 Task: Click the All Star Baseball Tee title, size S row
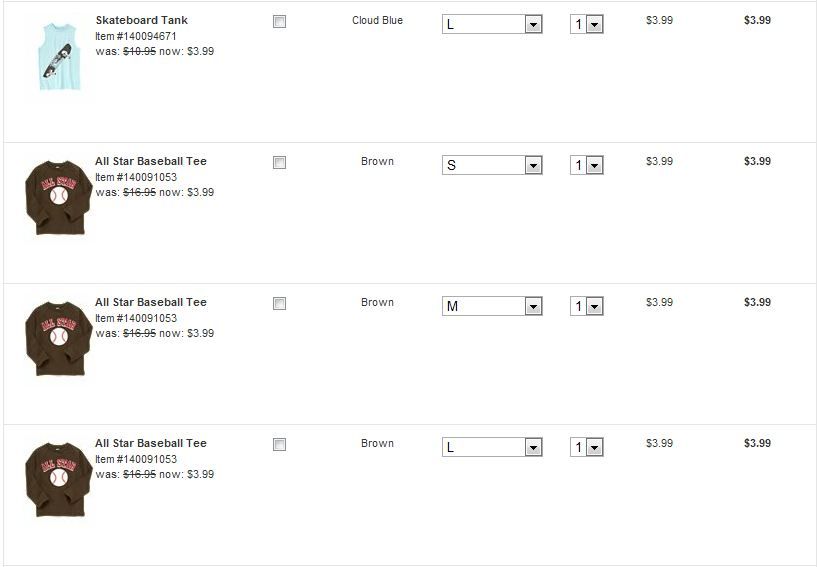pos(151,161)
